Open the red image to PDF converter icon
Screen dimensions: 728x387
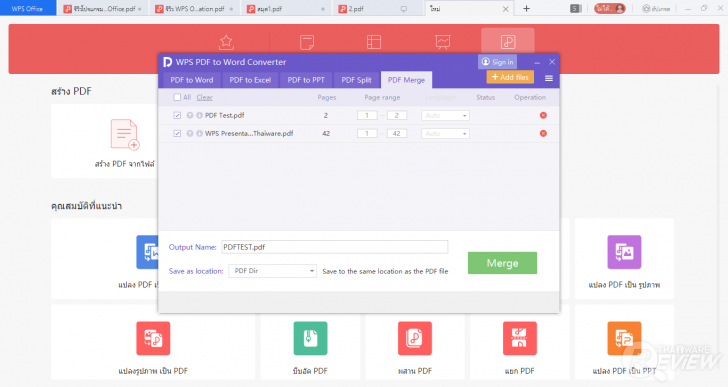click(x=153, y=338)
